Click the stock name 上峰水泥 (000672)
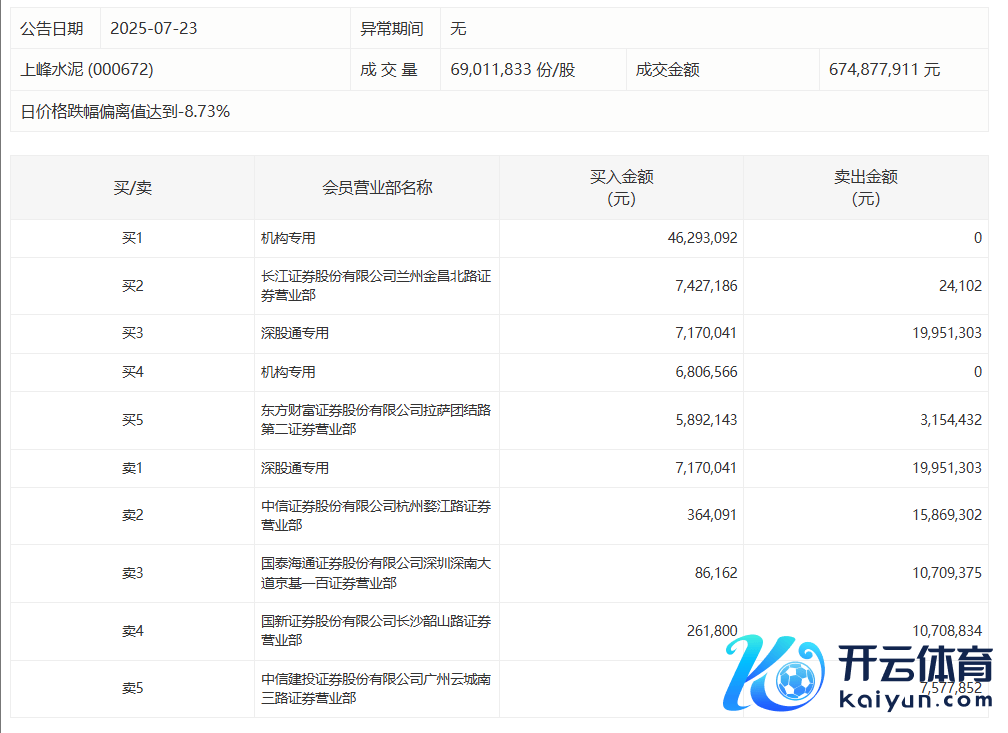This screenshot has width=1008, height=733. click(x=87, y=70)
